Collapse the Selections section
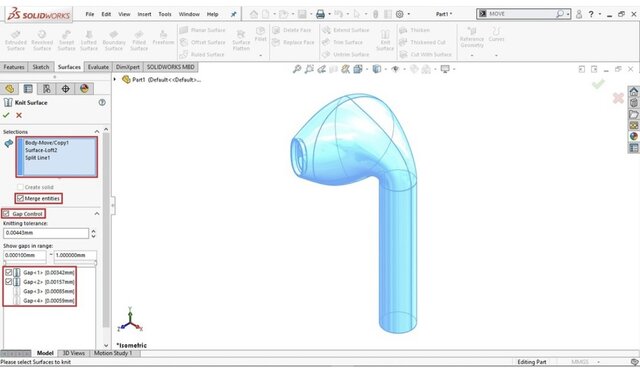Screen dimensions: 640x368 pyautogui.click(x=97, y=131)
